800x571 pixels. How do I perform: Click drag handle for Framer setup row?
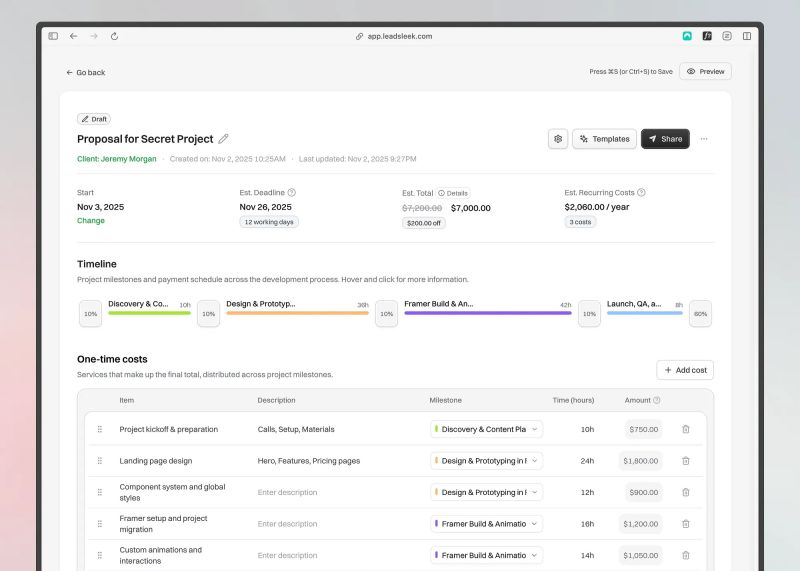(100, 523)
